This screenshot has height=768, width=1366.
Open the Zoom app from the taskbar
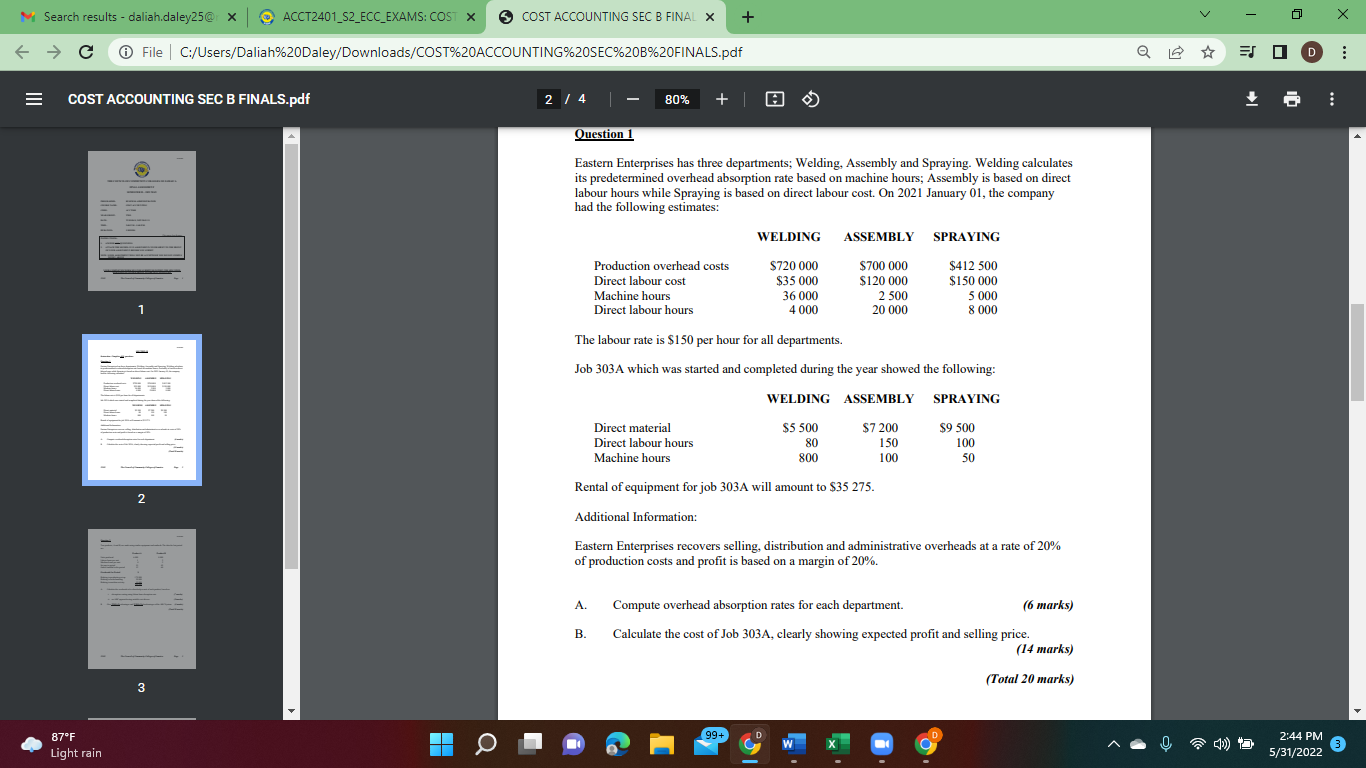click(x=882, y=745)
